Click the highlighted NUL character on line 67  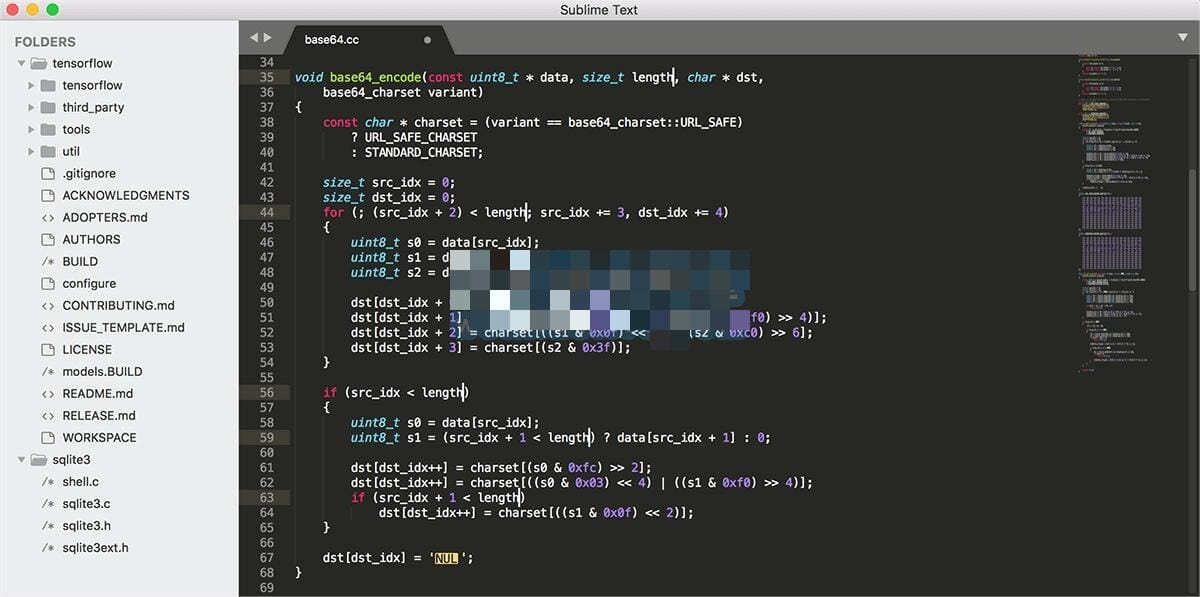tap(446, 557)
